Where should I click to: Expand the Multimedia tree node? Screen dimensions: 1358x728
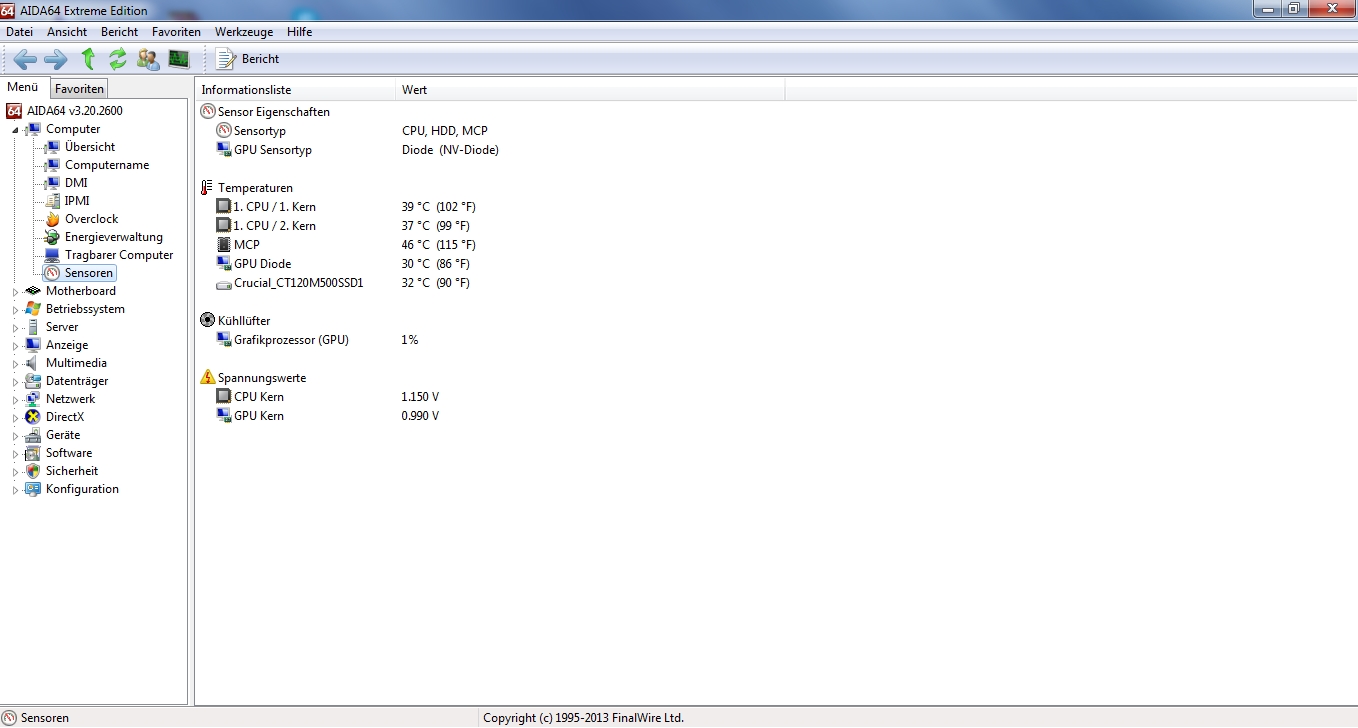[15, 363]
